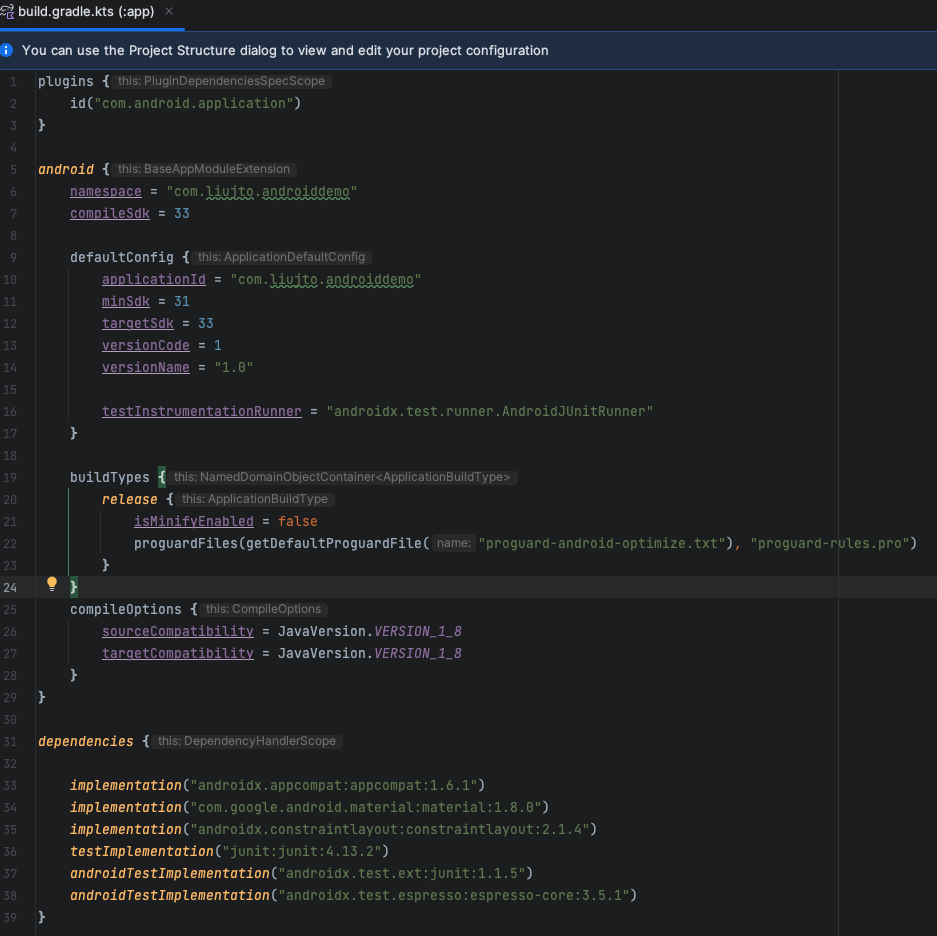Image resolution: width=937 pixels, height=936 pixels.
Task: Click the androidx.test.ext:junit:1.1.5 string
Action: (x=402, y=873)
